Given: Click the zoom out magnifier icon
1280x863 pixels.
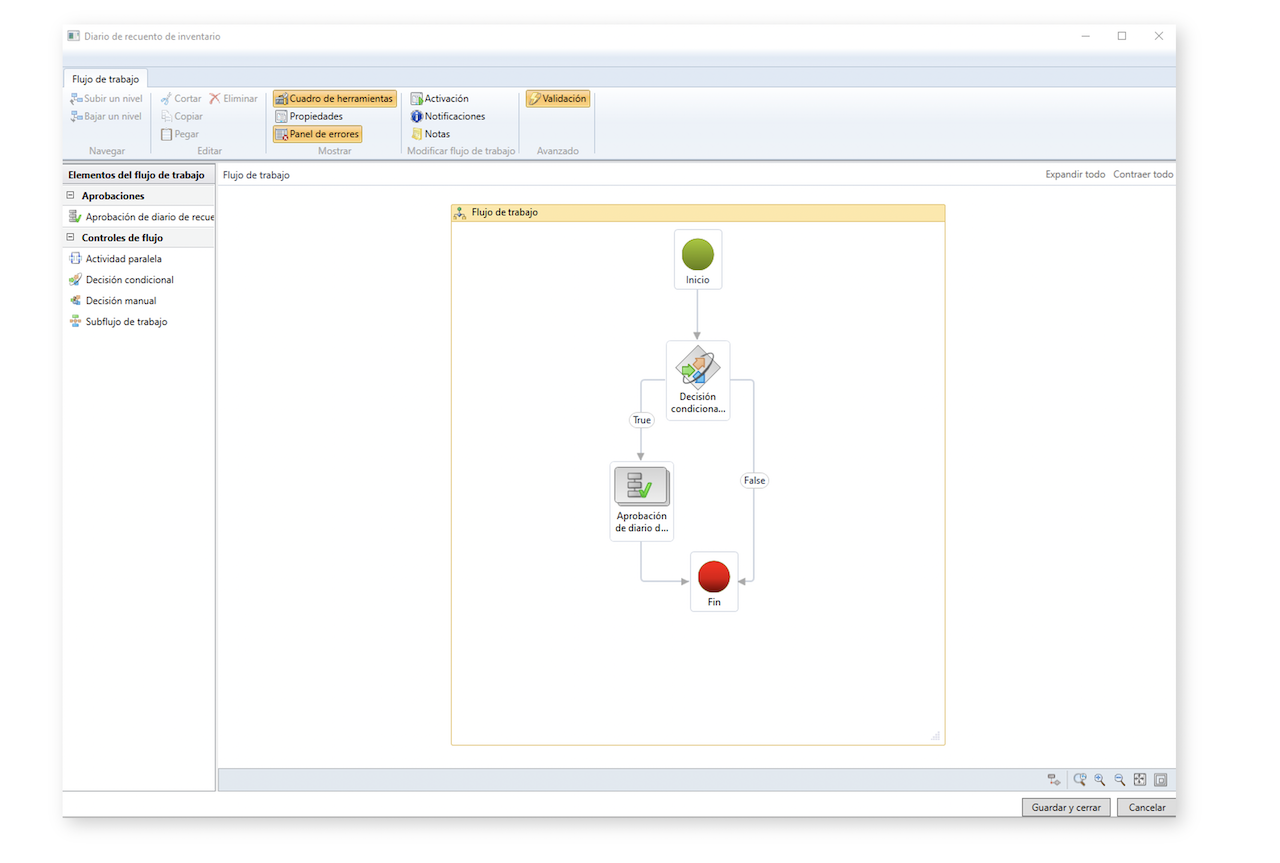Looking at the screenshot, I should (1120, 780).
